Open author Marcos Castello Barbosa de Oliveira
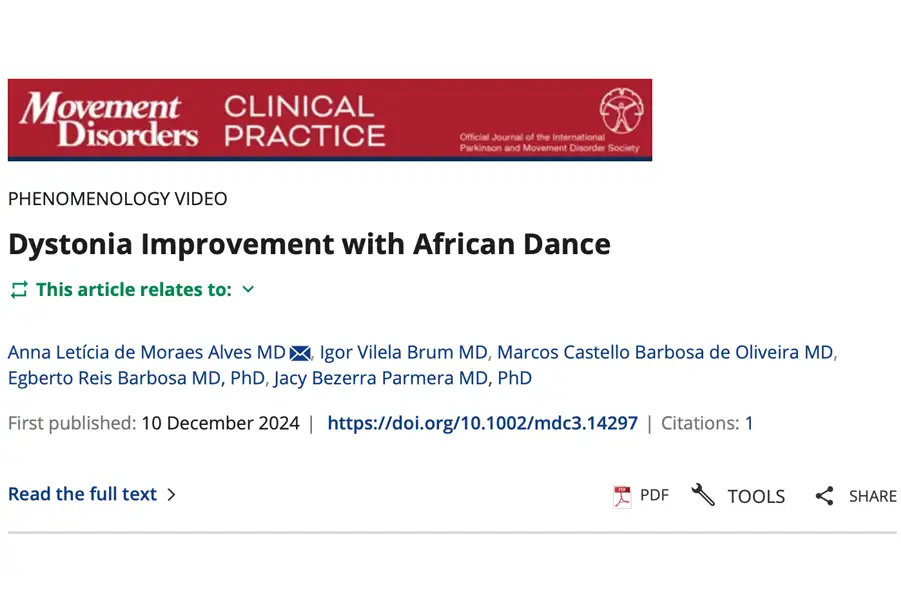 coord(664,352)
